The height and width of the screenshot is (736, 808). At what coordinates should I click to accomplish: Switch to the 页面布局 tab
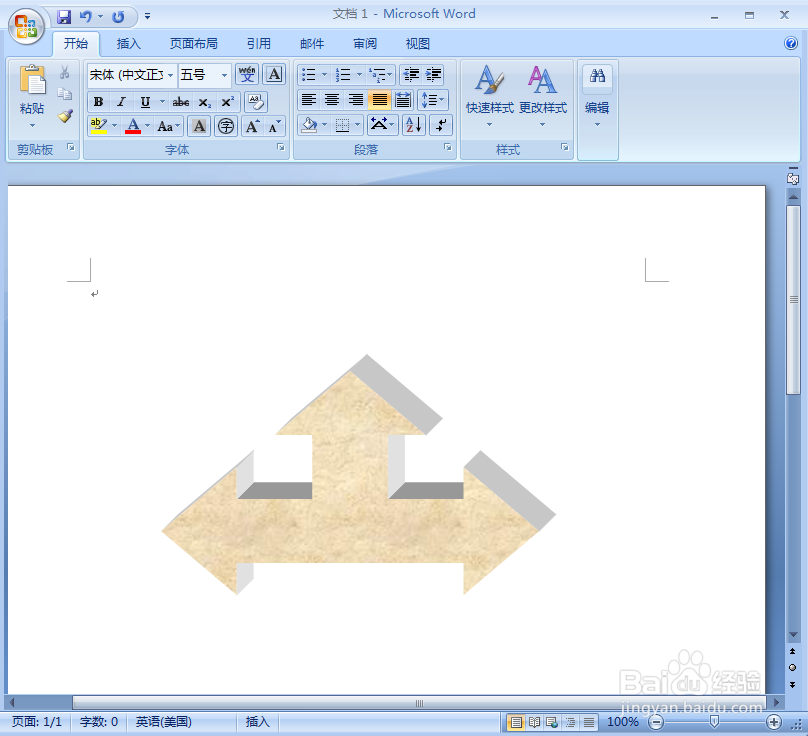194,44
